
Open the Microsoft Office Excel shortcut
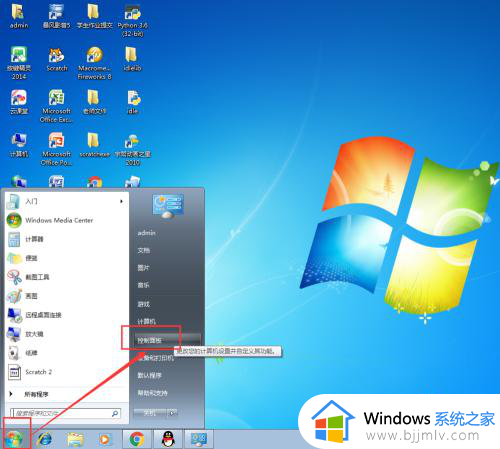[x=56, y=106]
